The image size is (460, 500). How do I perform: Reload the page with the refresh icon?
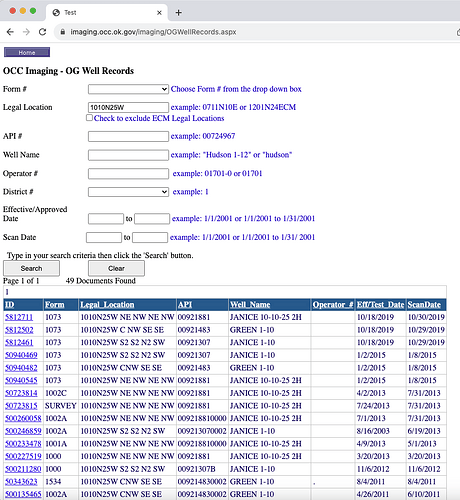[42, 32]
